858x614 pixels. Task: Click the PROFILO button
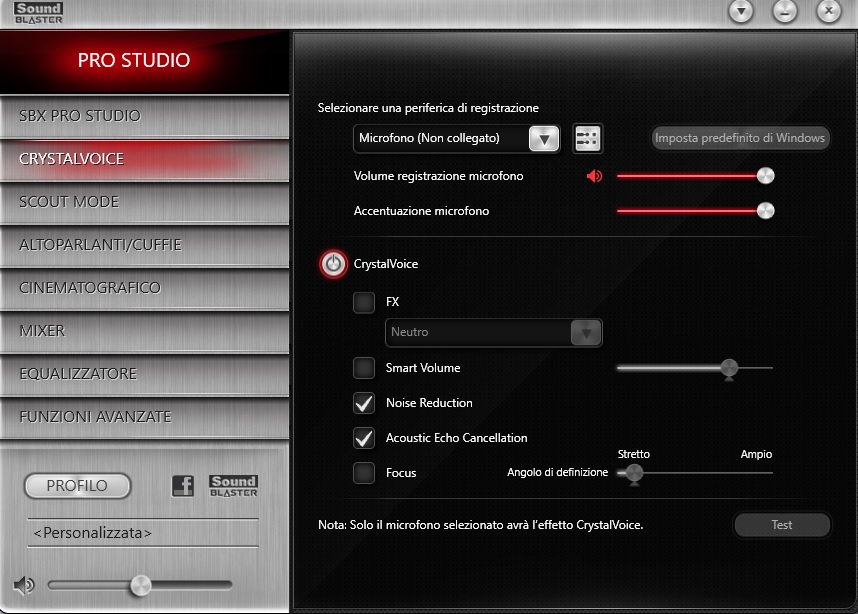click(x=77, y=486)
